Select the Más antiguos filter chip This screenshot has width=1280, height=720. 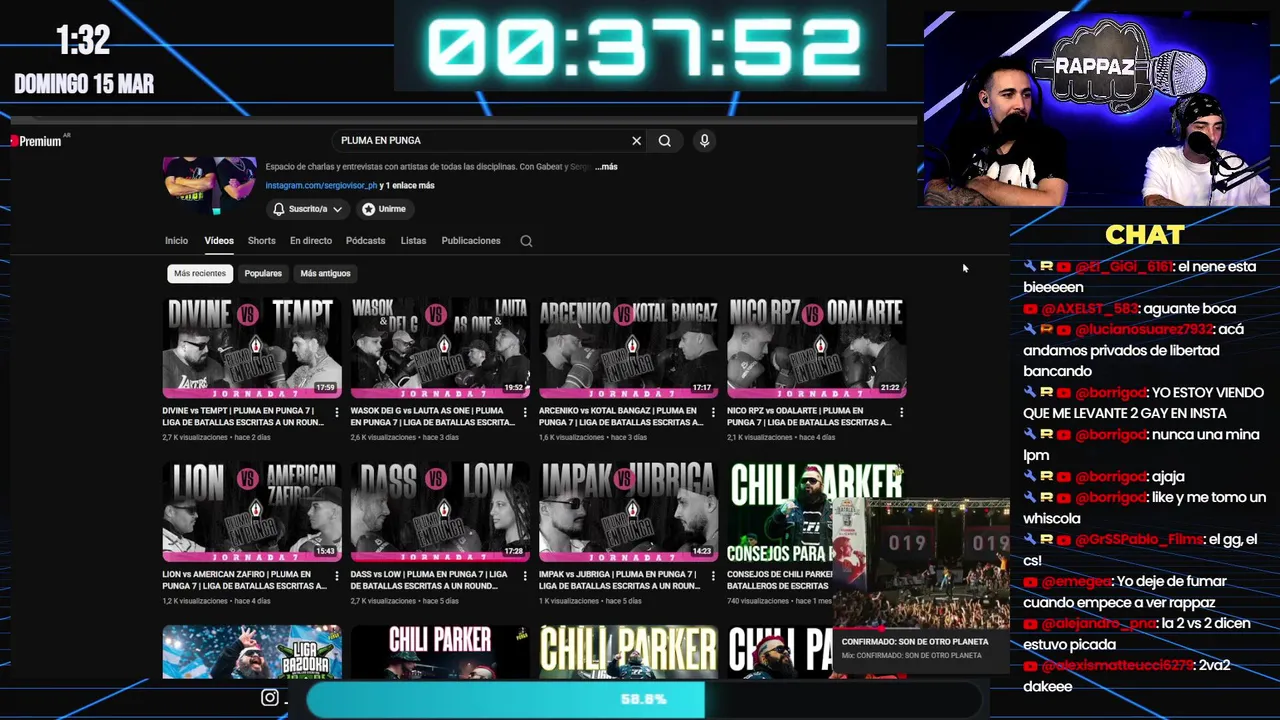[x=325, y=273]
